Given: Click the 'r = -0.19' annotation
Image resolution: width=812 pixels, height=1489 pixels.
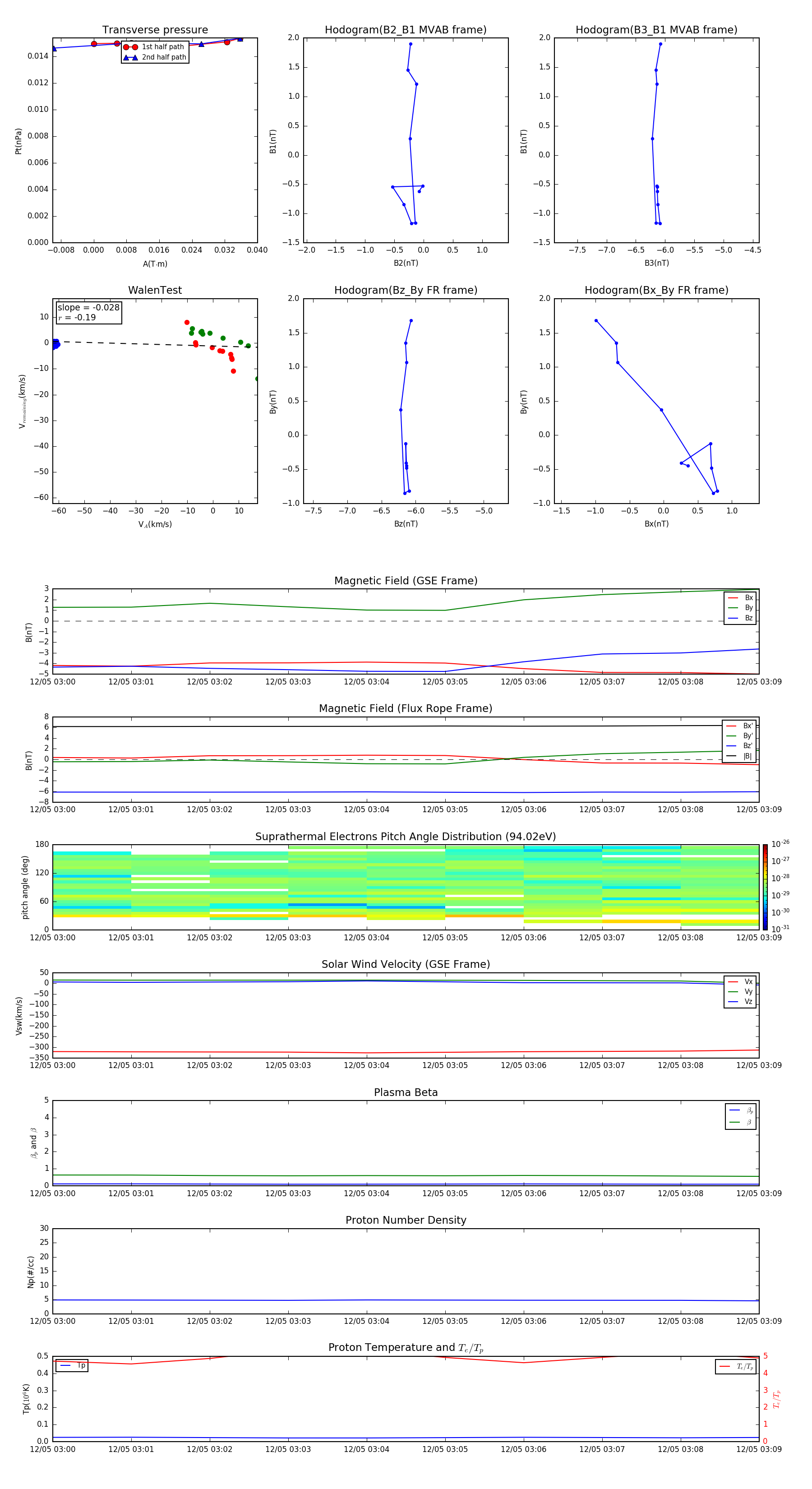Looking at the screenshot, I should pyautogui.click(x=77, y=317).
